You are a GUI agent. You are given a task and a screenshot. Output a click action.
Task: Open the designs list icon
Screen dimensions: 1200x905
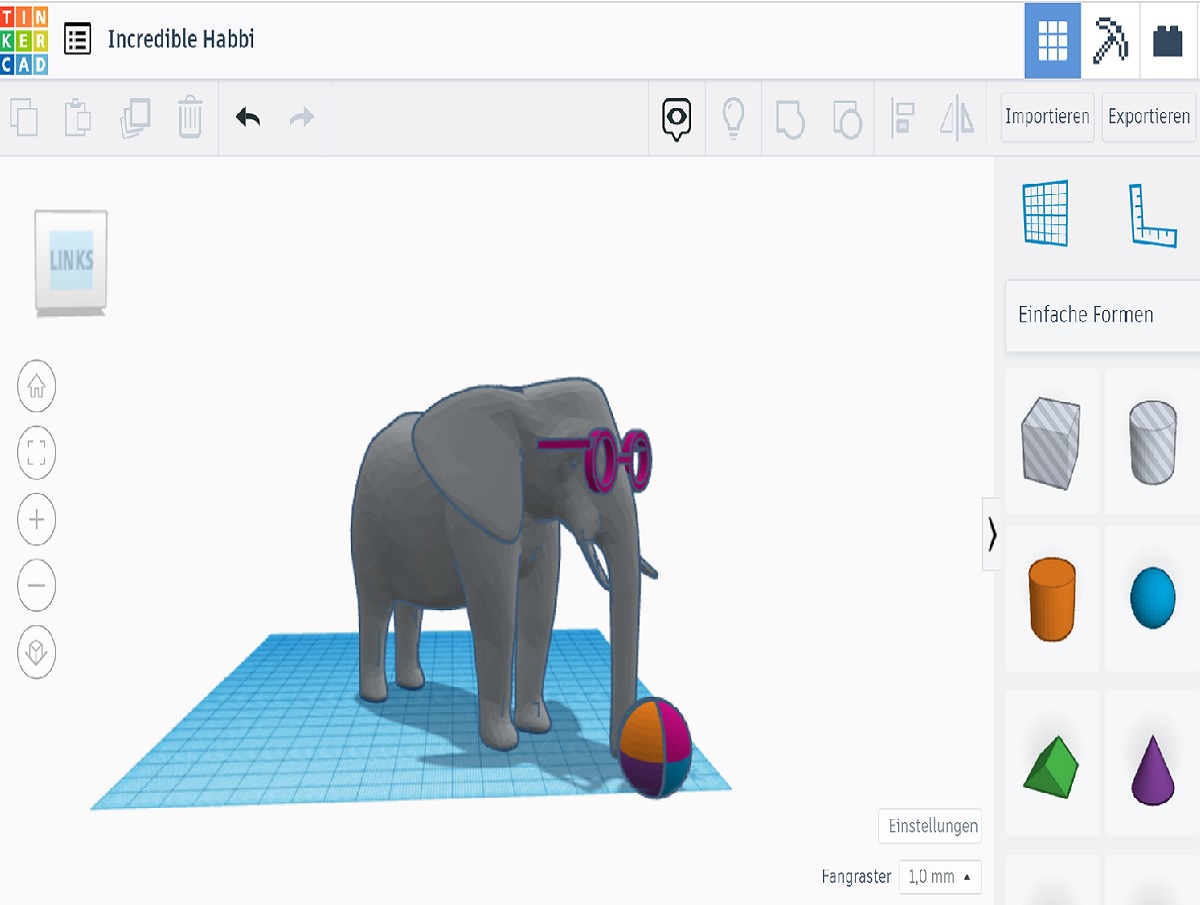pyautogui.click(x=78, y=40)
